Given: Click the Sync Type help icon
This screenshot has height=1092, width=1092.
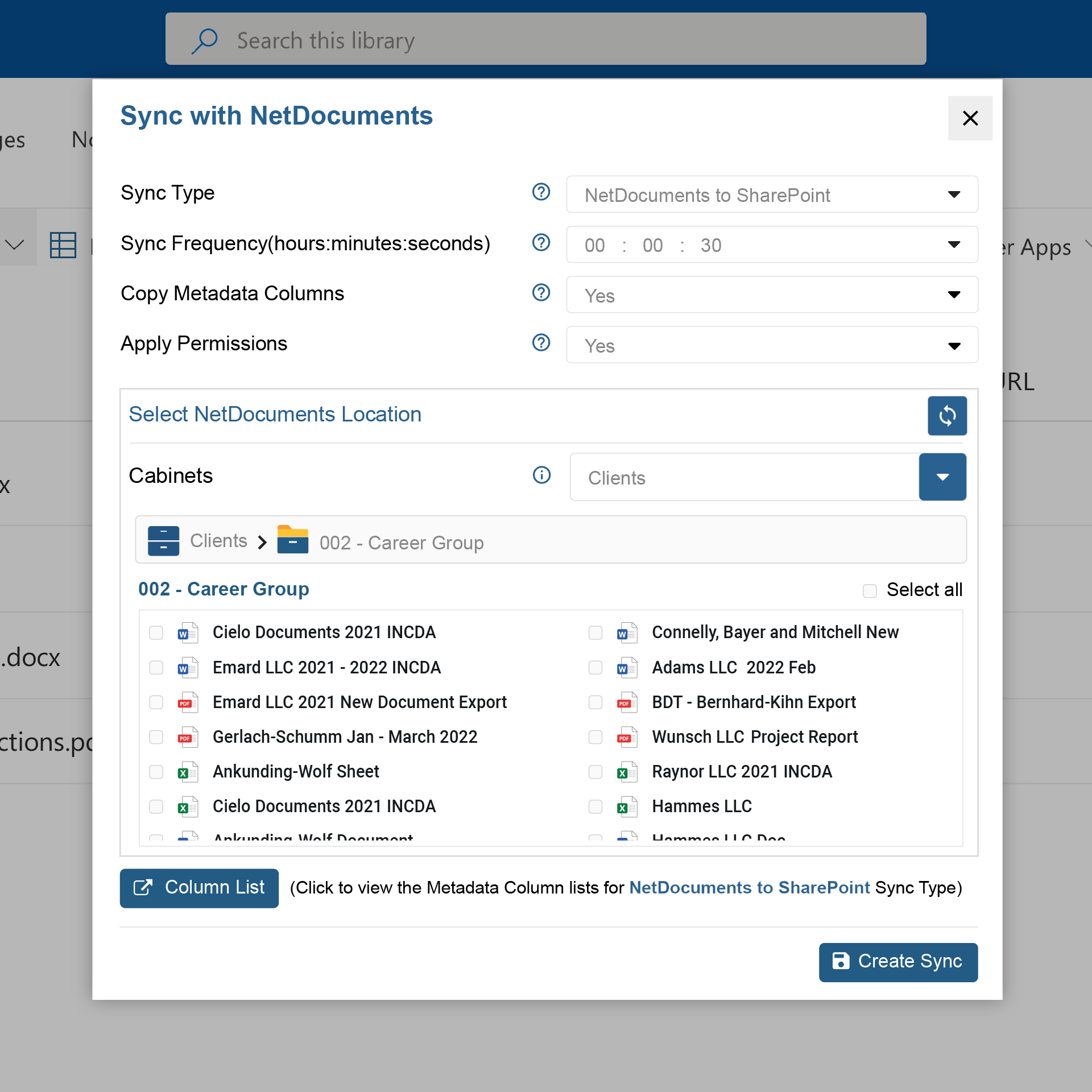Looking at the screenshot, I should (x=541, y=192).
